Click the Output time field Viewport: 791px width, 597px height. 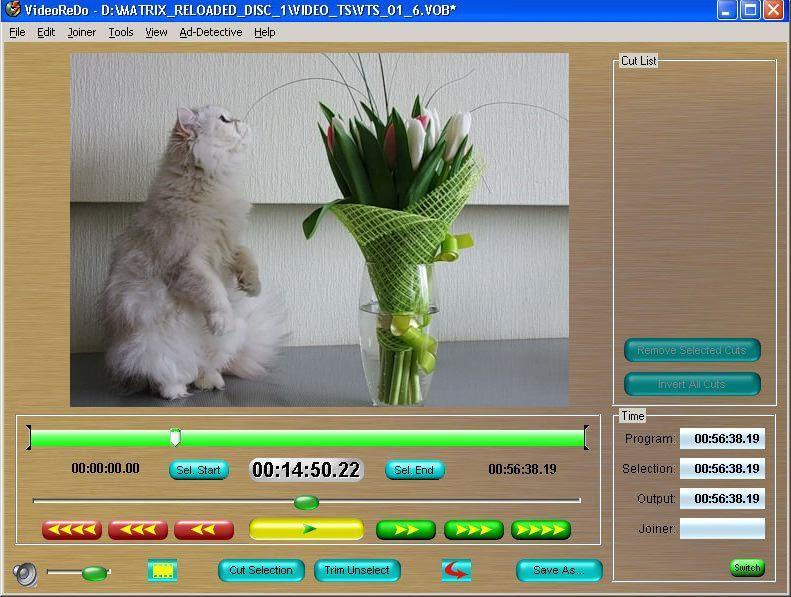pos(722,499)
